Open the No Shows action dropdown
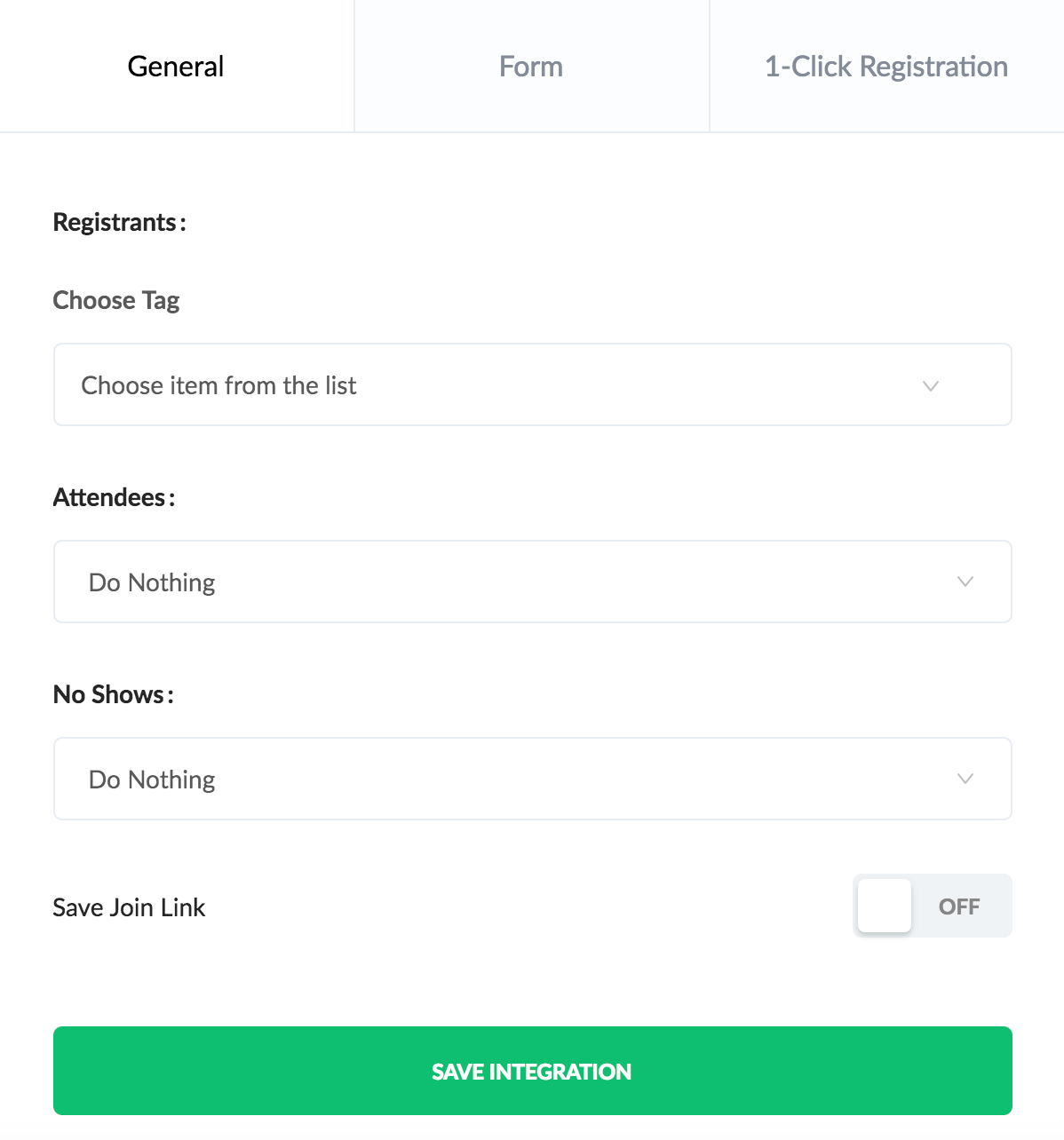1064x1140 pixels. pyautogui.click(x=532, y=780)
